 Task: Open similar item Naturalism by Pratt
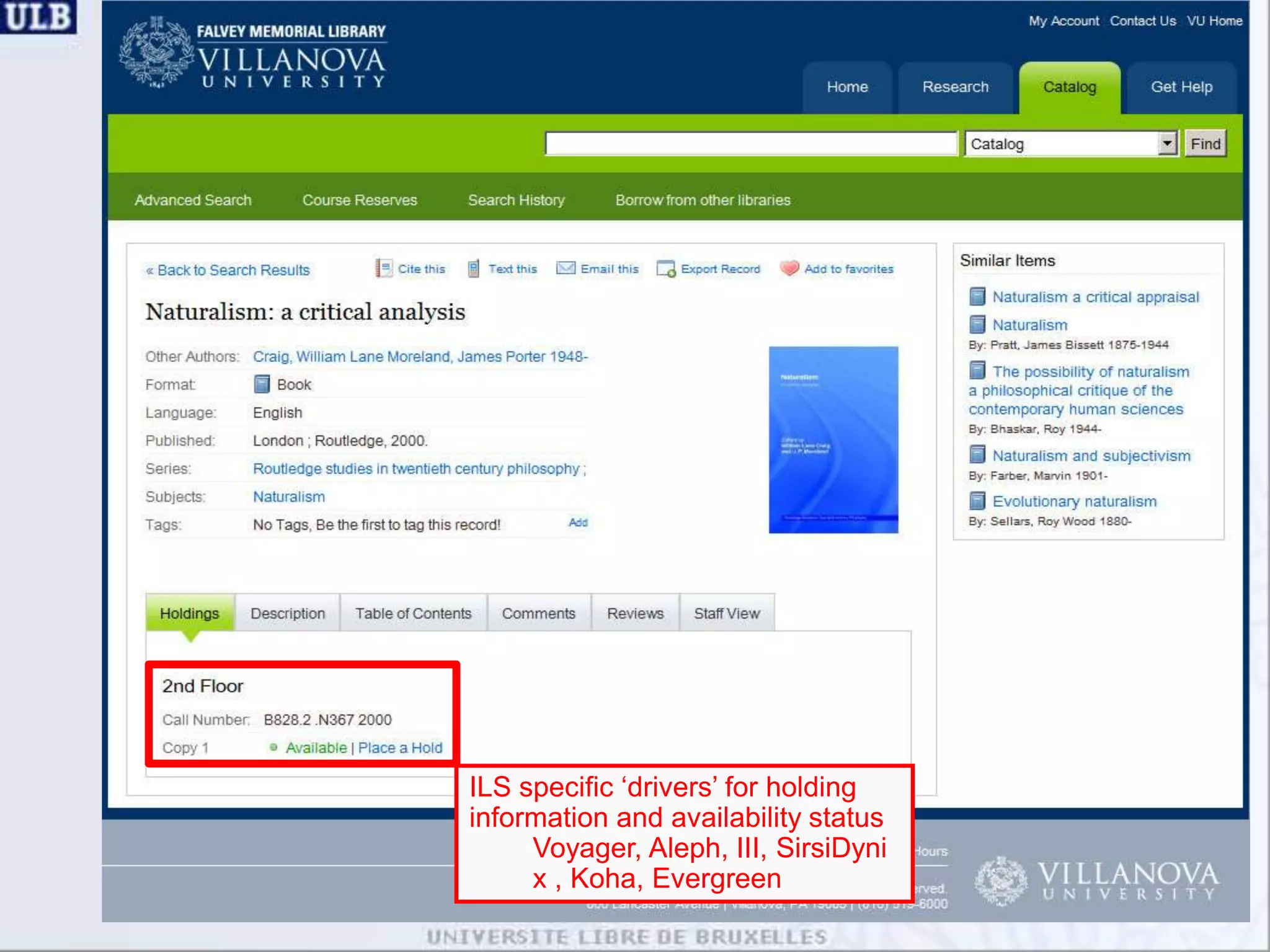click(1030, 325)
